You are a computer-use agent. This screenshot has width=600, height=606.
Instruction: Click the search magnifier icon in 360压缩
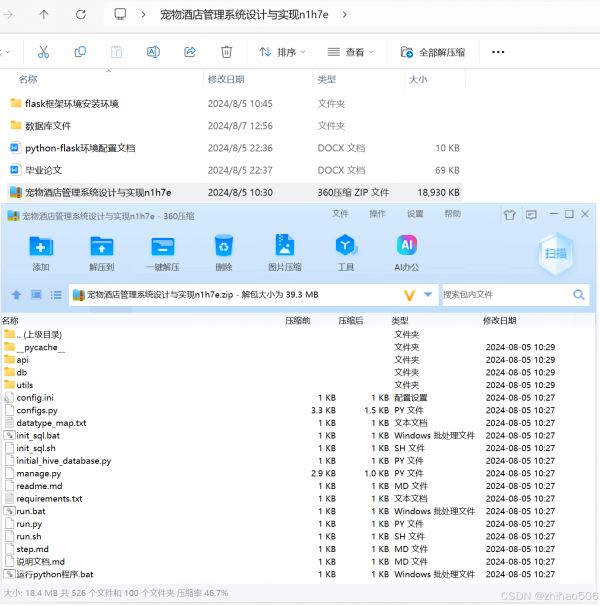point(579,295)
